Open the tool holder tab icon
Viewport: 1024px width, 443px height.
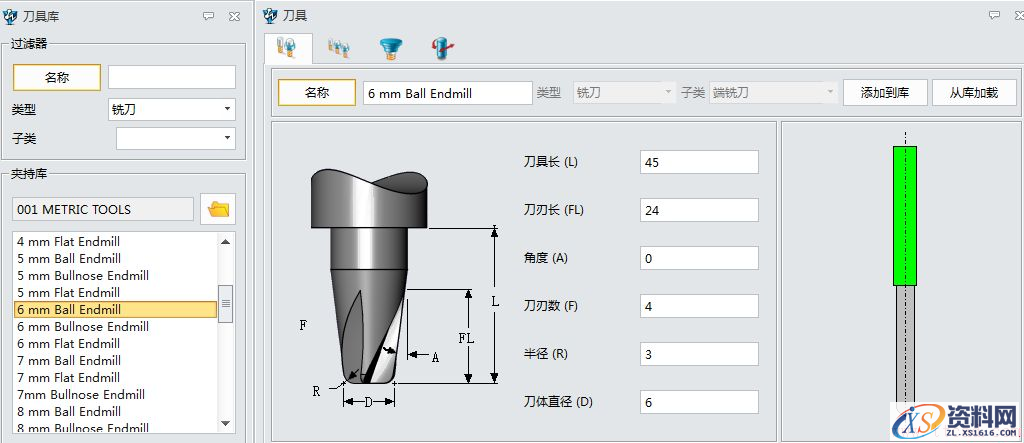coord(391,48)
